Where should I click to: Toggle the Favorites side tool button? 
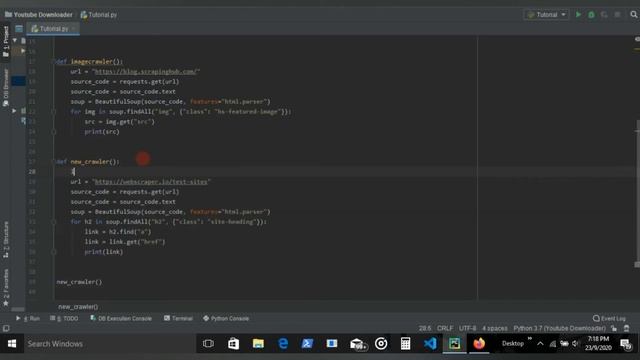6,287
